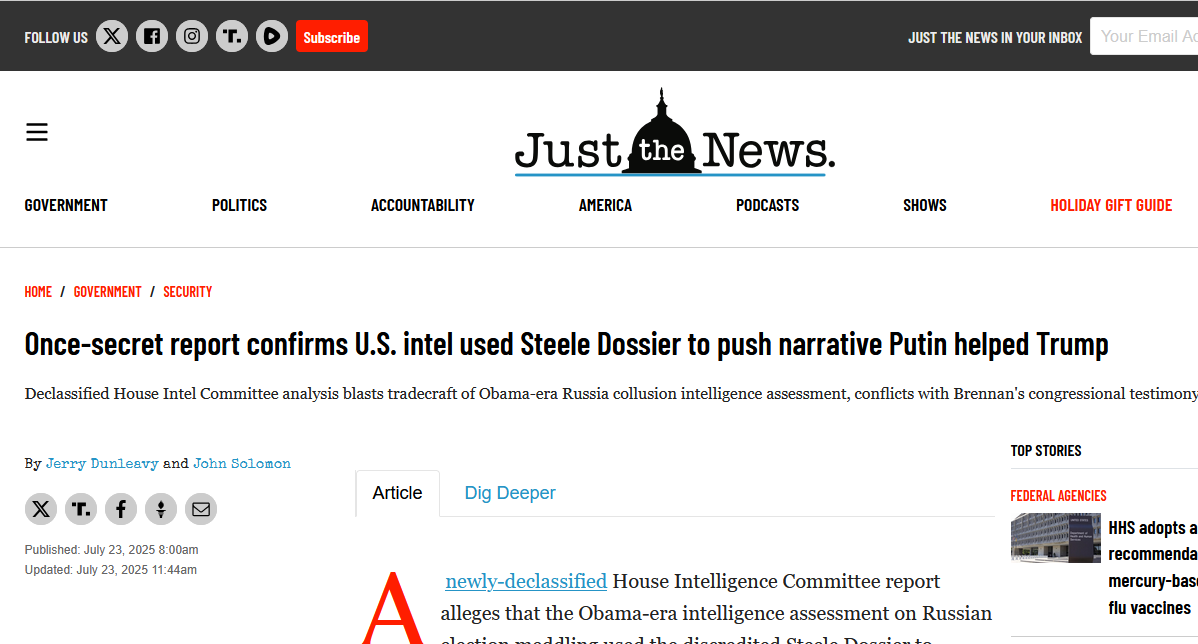Switch to the Dig Deeper tab
The height and width of the screenshot is (644, 1198).
tap(510, 494)
